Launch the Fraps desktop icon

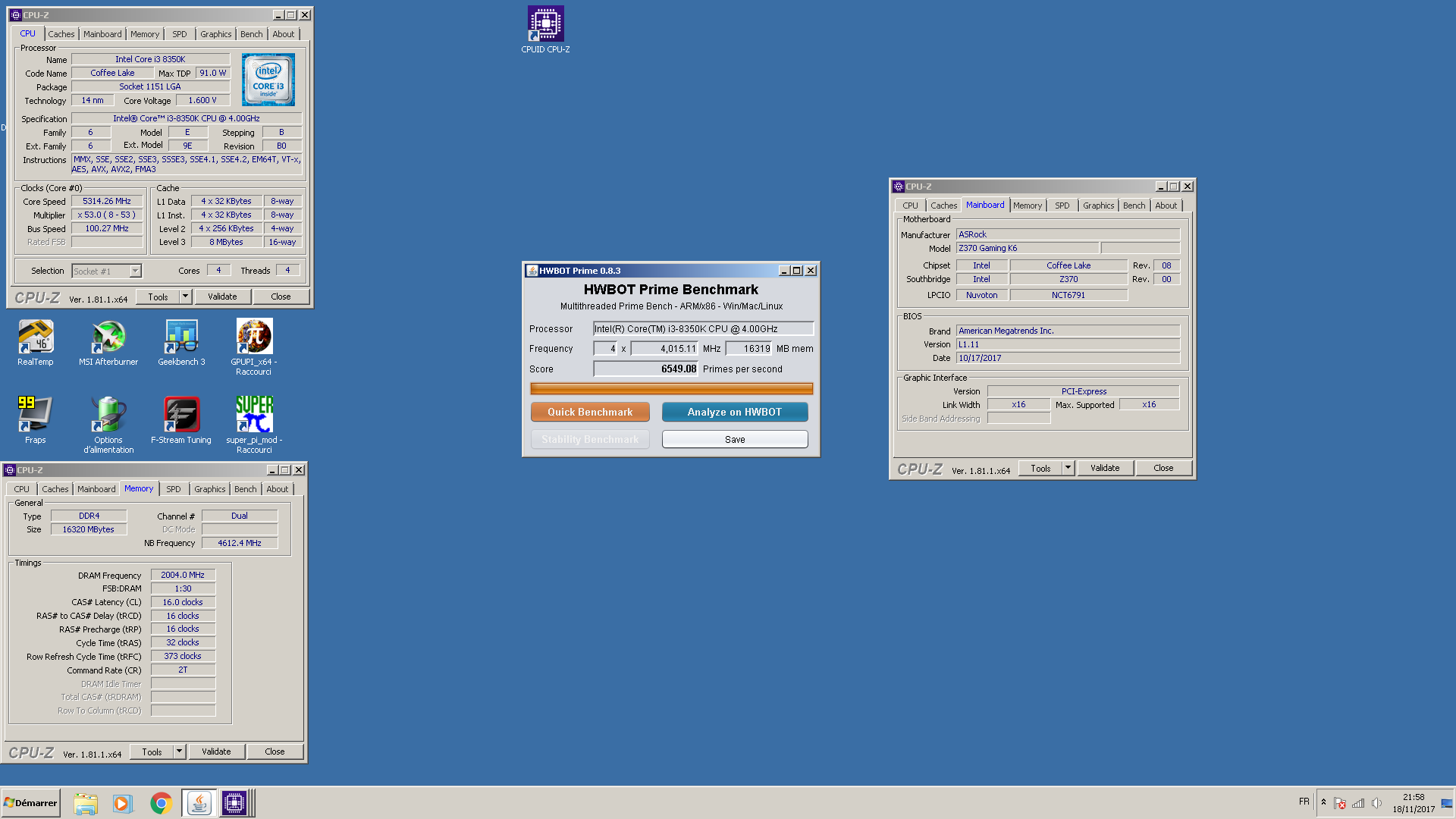[36, 420]
